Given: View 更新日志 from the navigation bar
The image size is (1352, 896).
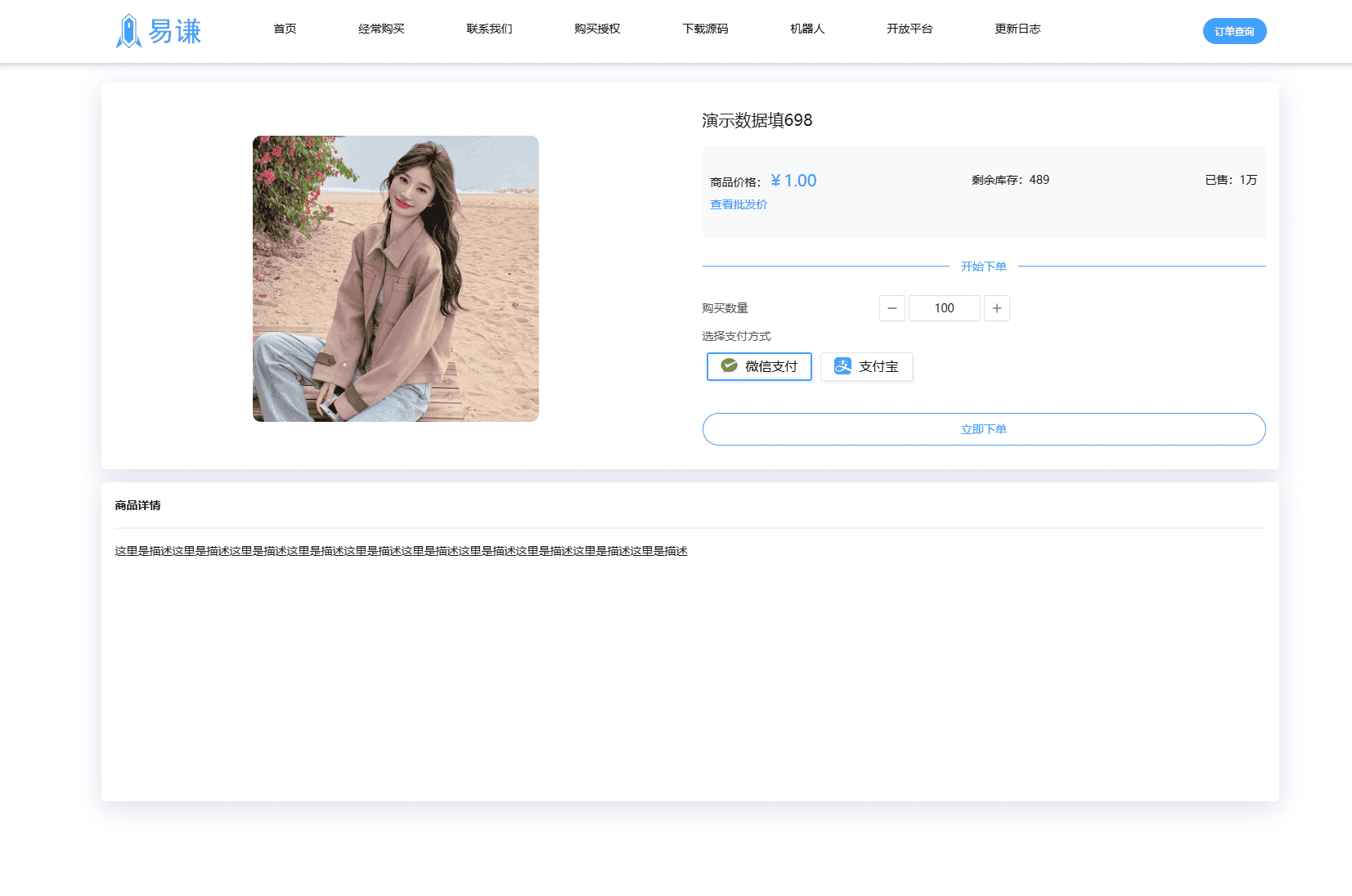Looking at the screenshot, I should 1017,29.
